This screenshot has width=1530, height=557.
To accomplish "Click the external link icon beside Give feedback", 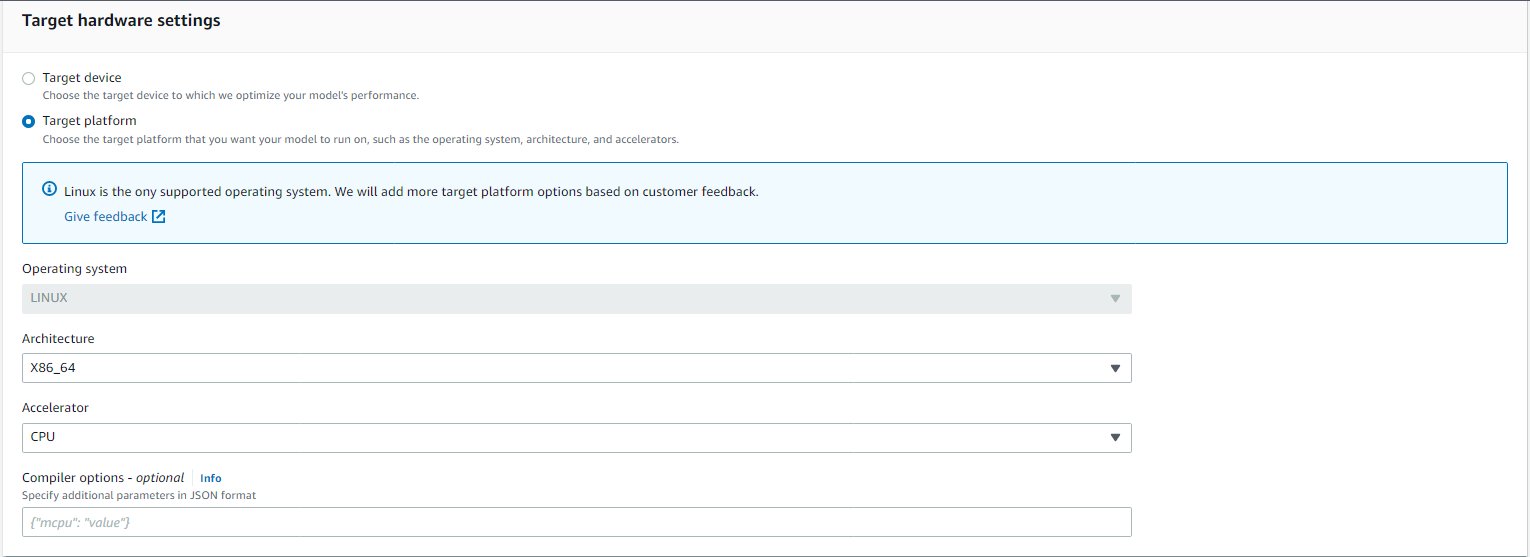I will (158, 217).
